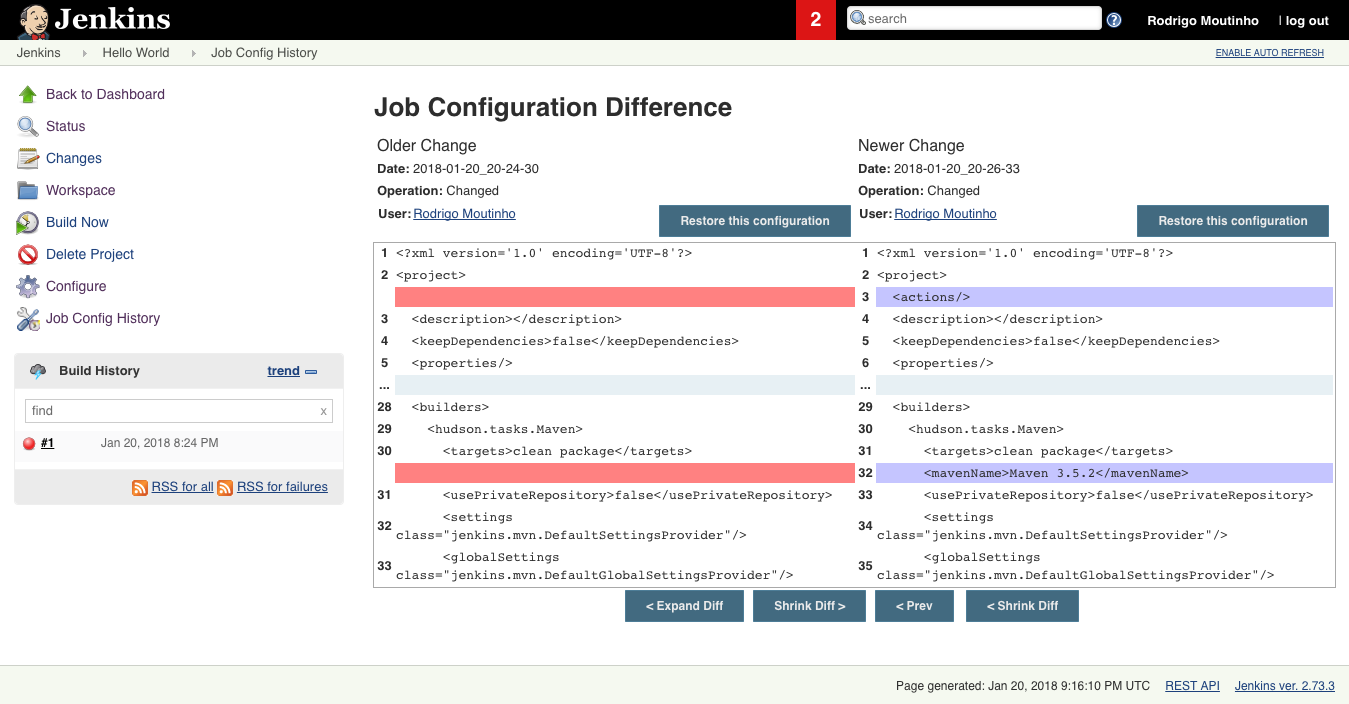
Task: Click the Job Config History tools icon
Action: tap(28, 319)
